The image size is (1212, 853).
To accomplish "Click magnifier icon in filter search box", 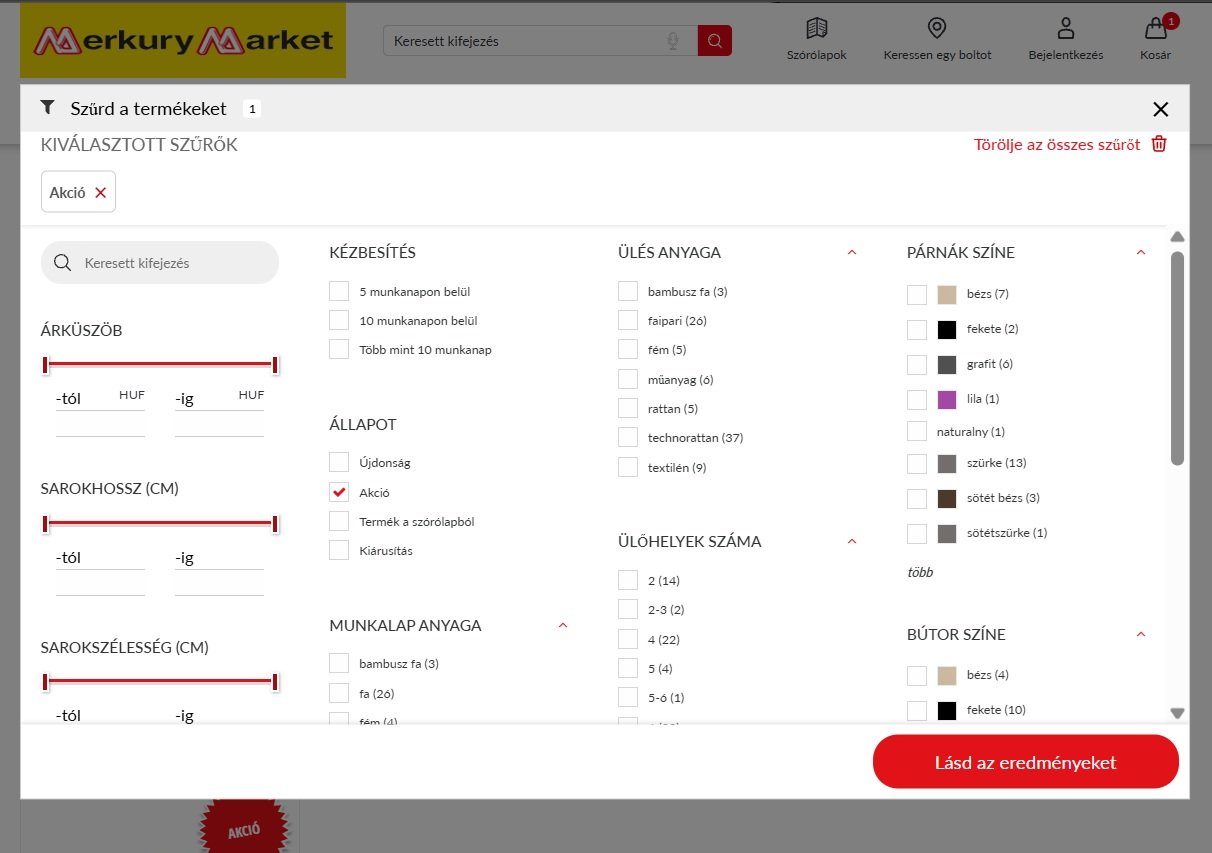I will click(x=63, y=263).
